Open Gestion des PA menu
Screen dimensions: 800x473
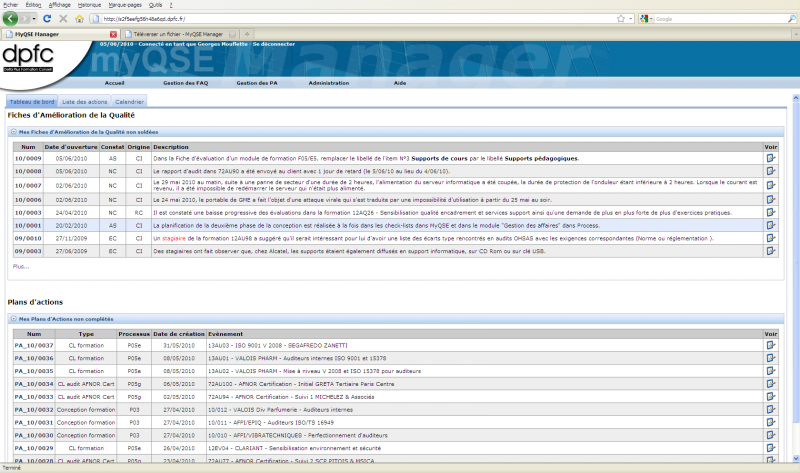pyautogui.click(x=257, y=83)
